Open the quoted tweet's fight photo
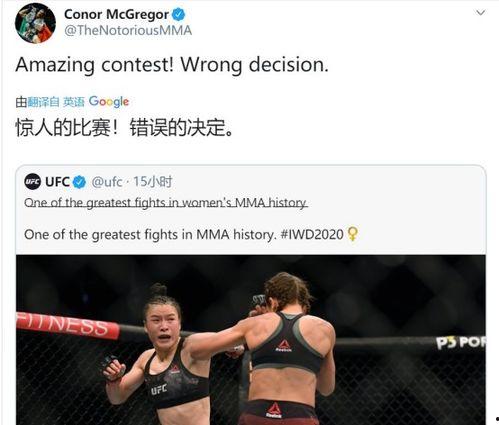 [251, 340]
